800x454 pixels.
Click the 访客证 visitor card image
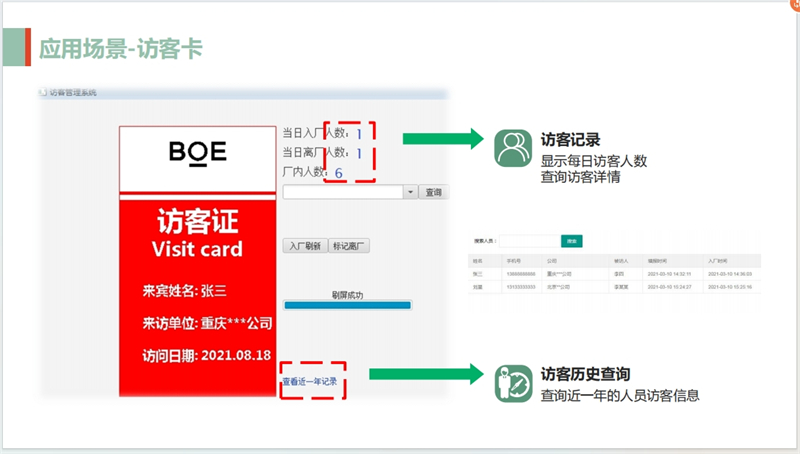pyautogui.click(x=197, y=262)
